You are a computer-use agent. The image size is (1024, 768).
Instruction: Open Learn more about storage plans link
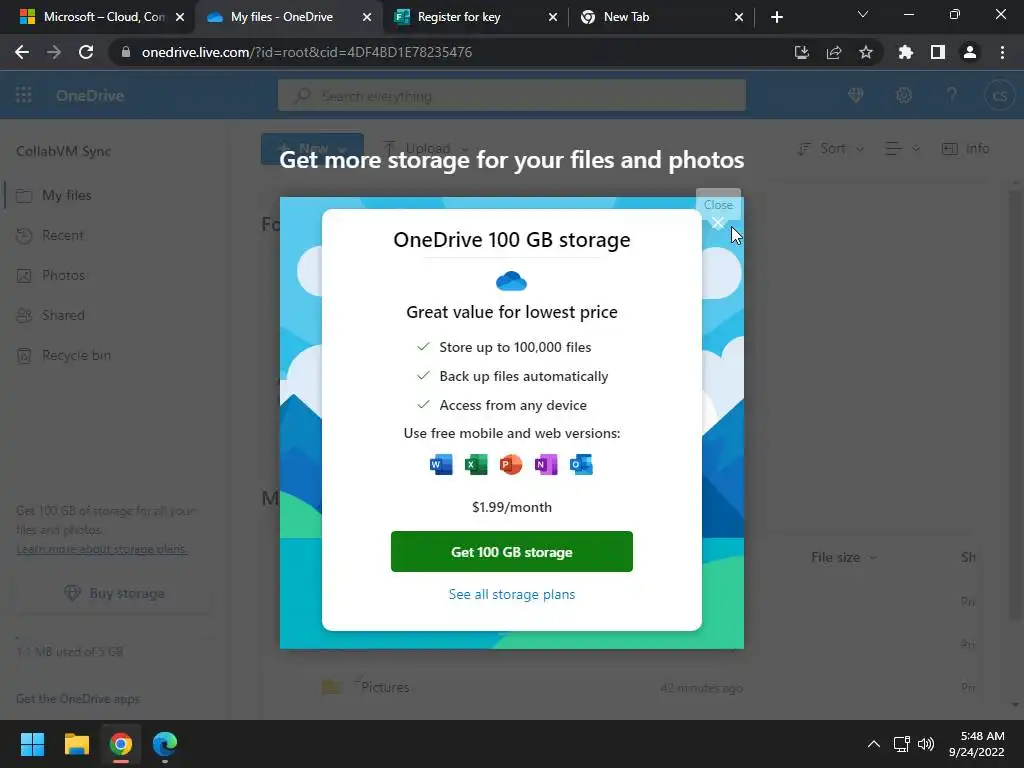click(102, 549)
